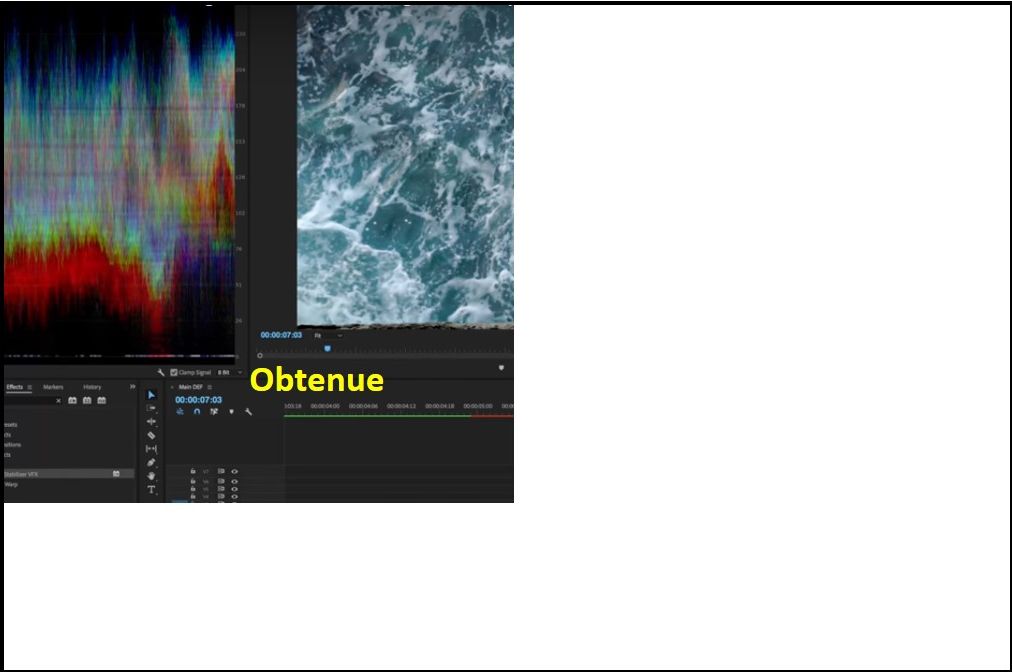Click timeline ruler at 00:00:04:12
This screenshot has width=1012, height=672.
point(401,406)
